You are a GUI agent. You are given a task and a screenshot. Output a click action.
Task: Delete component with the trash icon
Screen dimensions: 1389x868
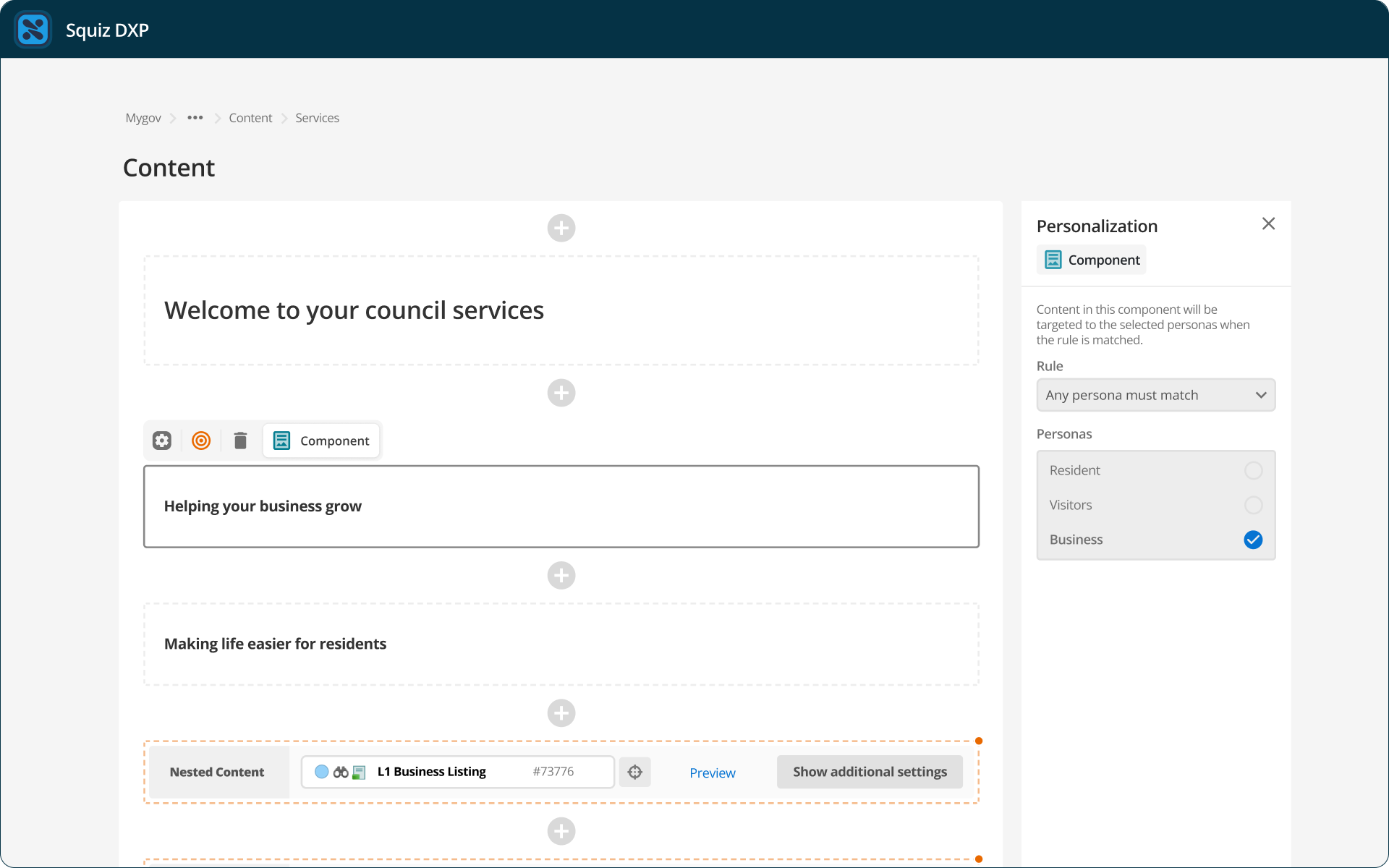pos(240,441)
